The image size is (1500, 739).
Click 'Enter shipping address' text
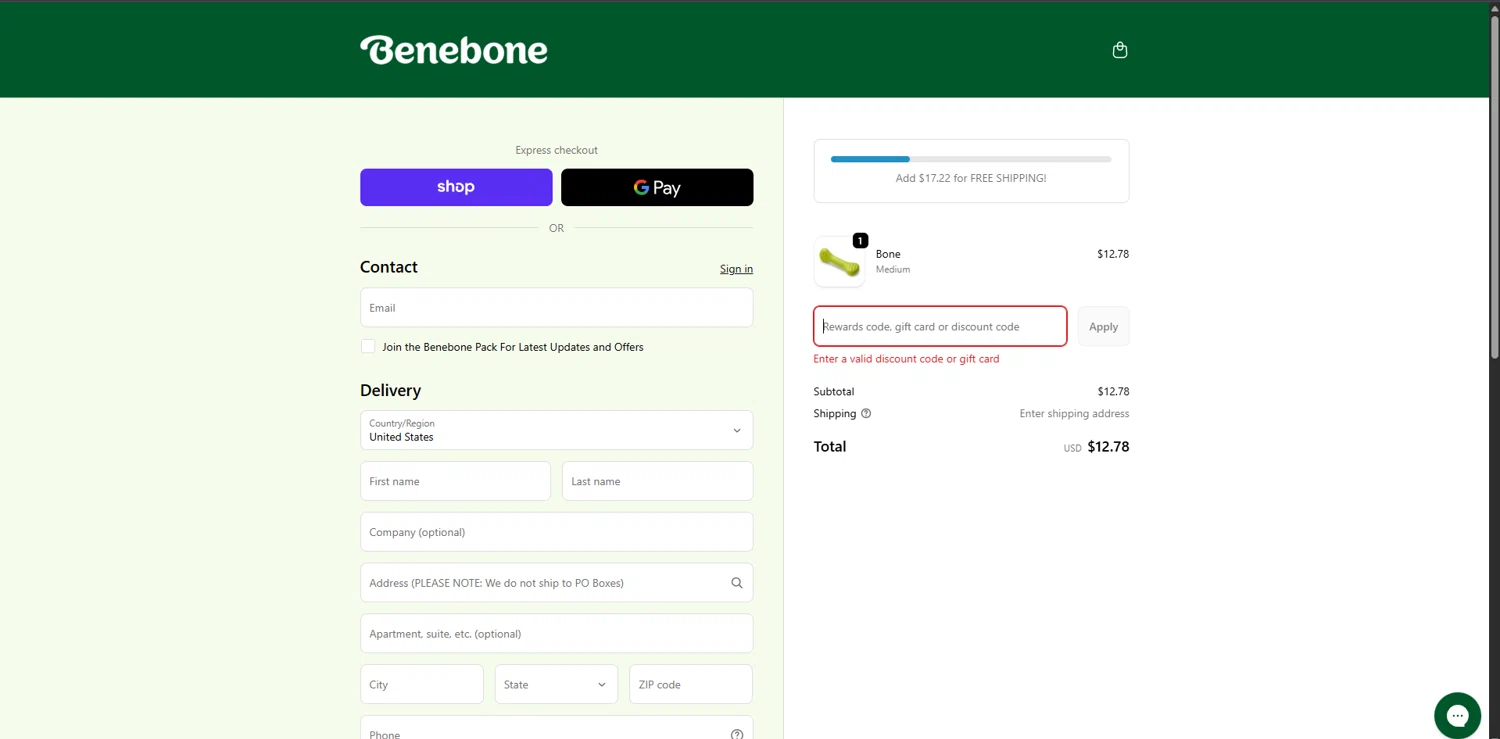[x=1074, y=414]
